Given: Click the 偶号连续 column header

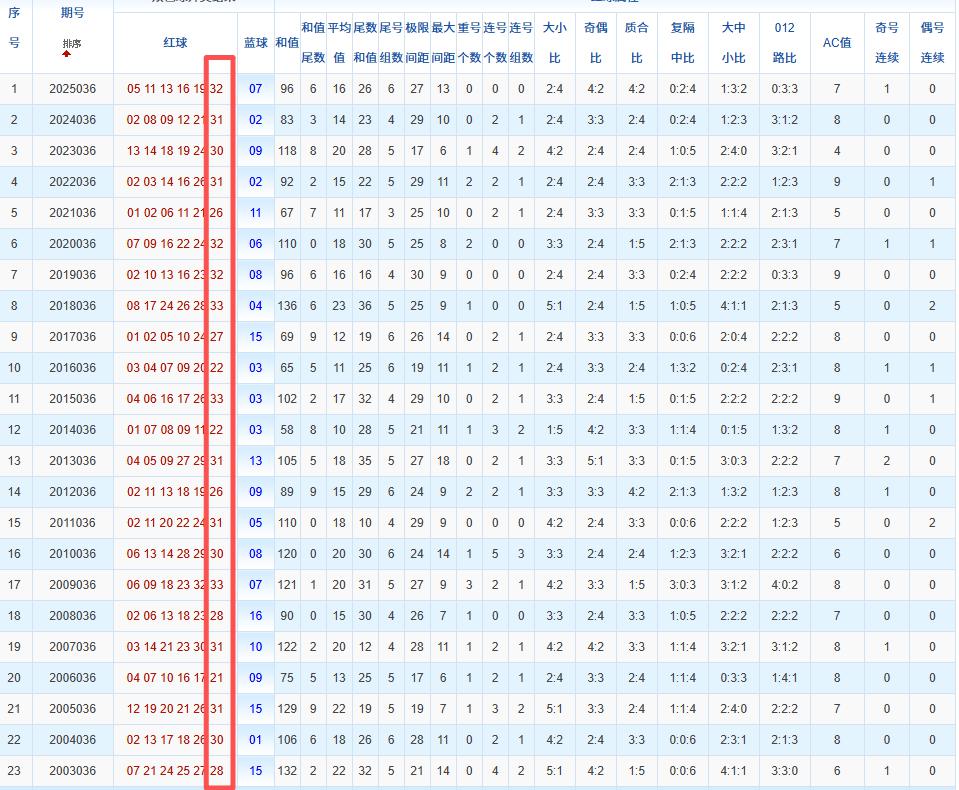Looking at the screenshot, I should pyautogui.click(x=932, y=43).
